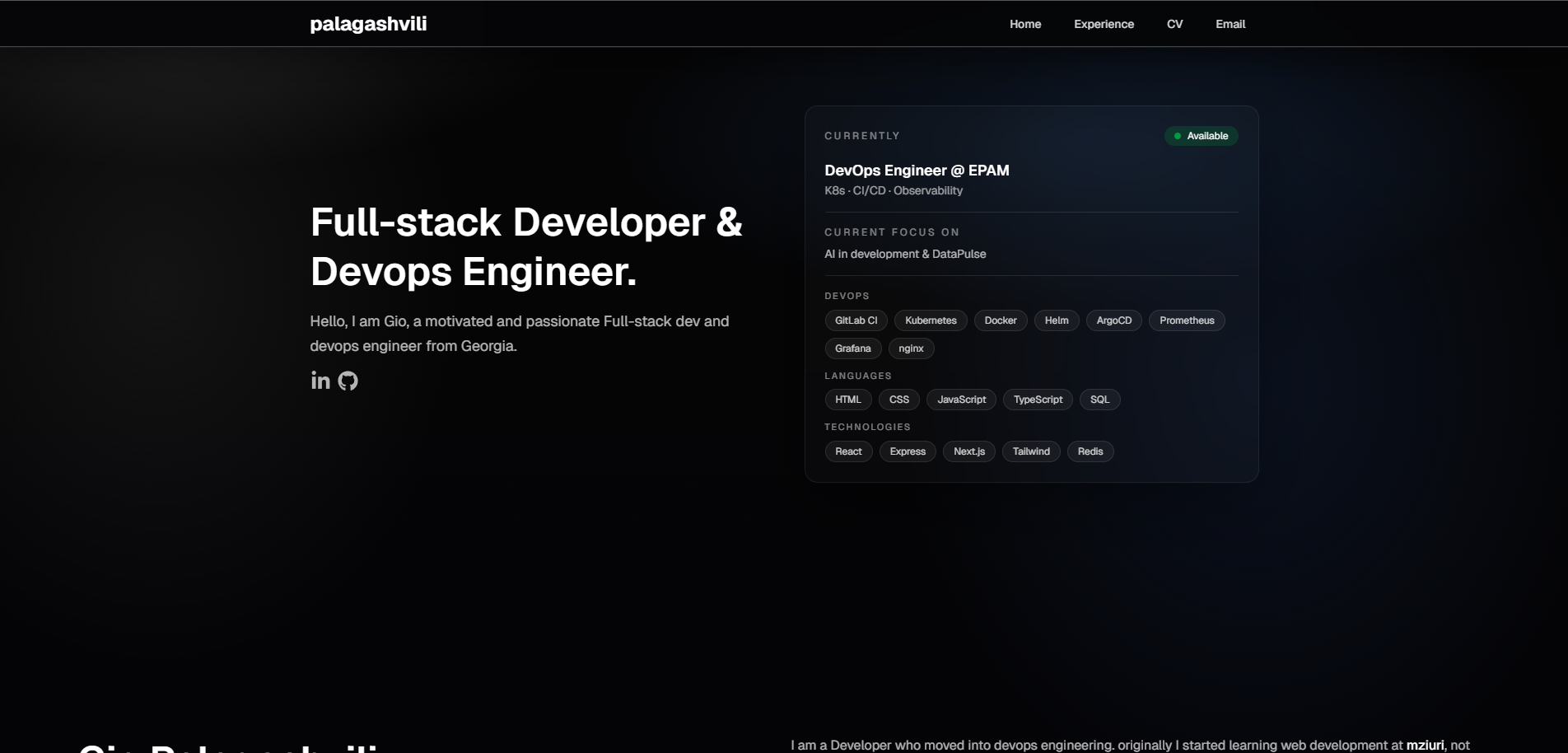Click the palagashvili site logo
Screen dimensions: 1568x753
click(x=368, y=24)
